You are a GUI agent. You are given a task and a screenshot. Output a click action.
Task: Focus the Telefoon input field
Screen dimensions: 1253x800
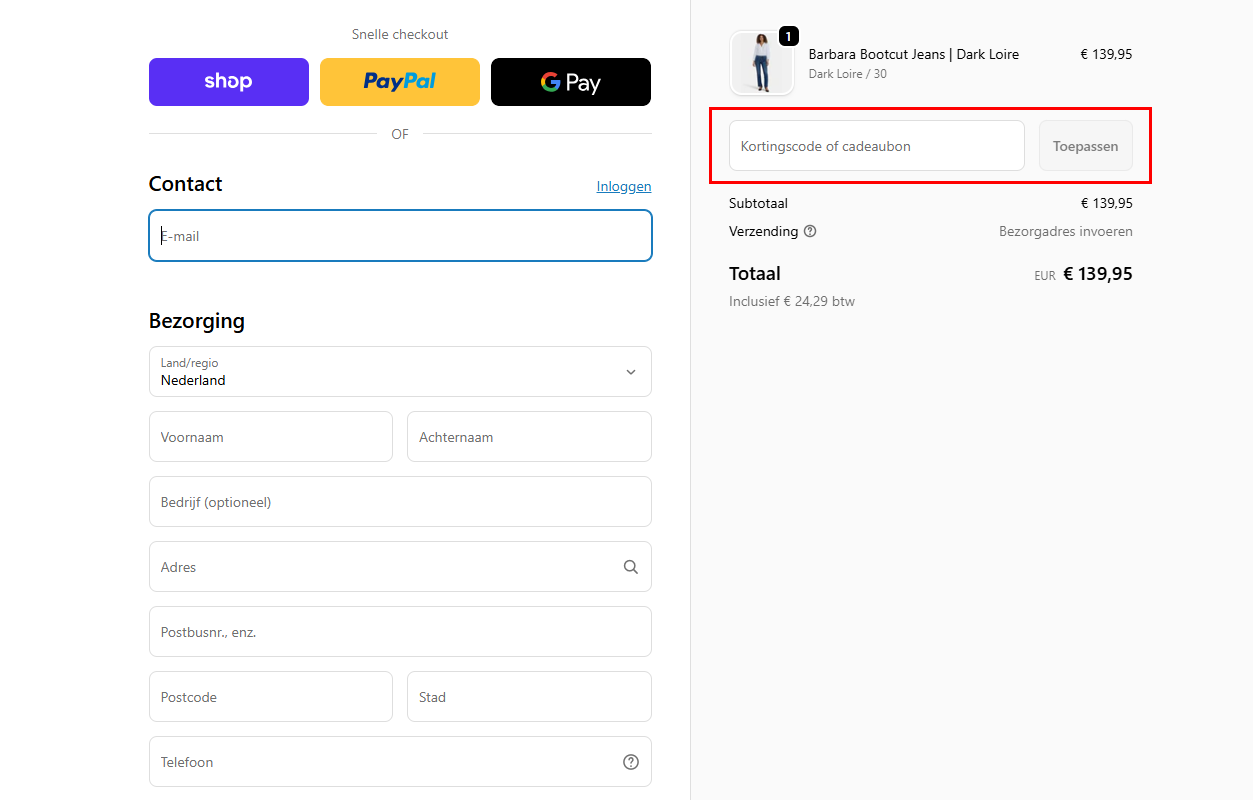[385, 762]
